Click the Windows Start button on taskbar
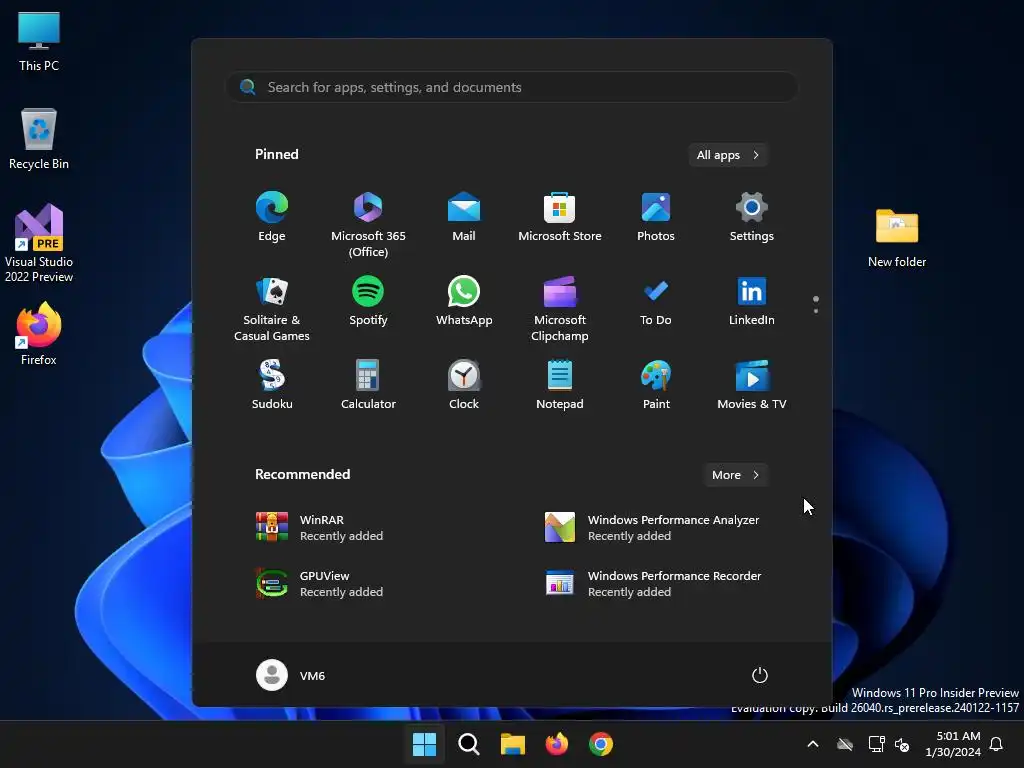The height and width of the screenshot is (768, 1024). [x=424, y=744]
